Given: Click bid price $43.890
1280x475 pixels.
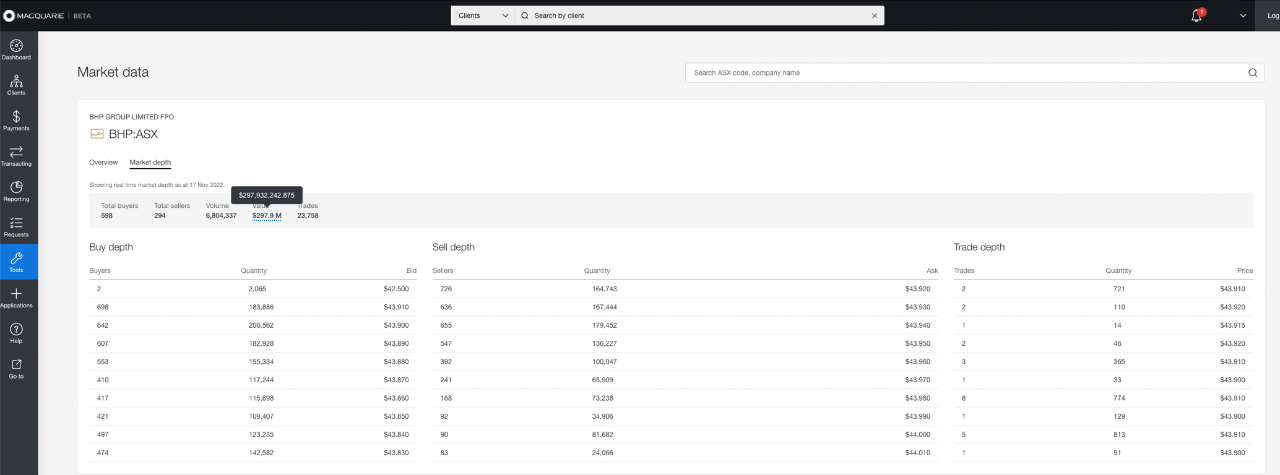Looking at the screenshot, I should (x=396, y=341).
